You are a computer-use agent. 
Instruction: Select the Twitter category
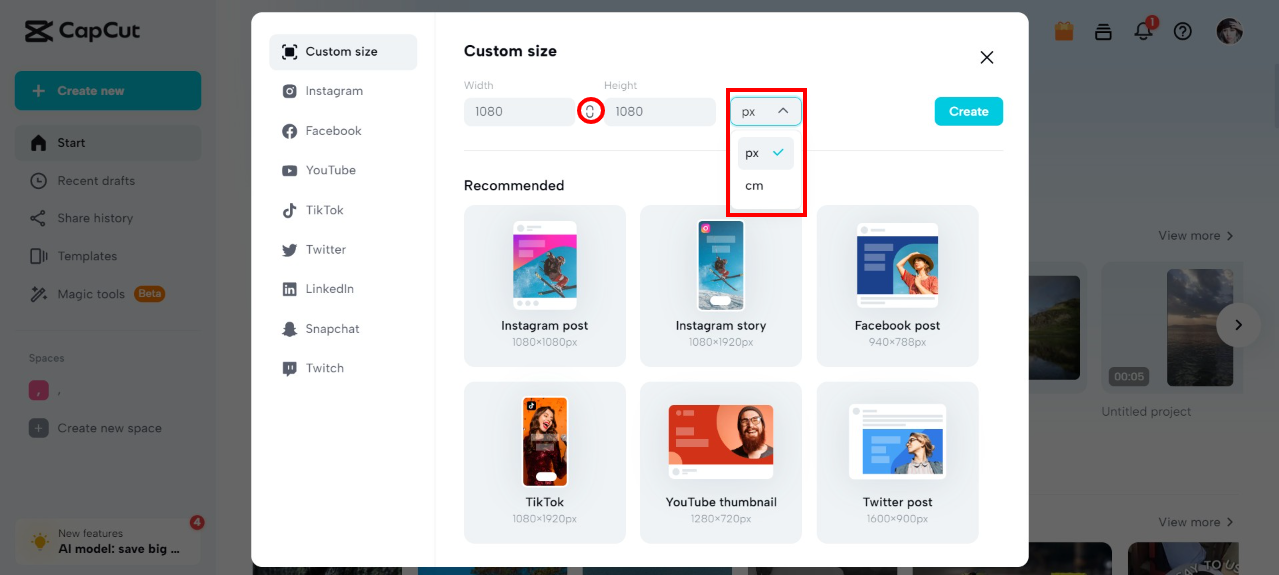point(343,250)
